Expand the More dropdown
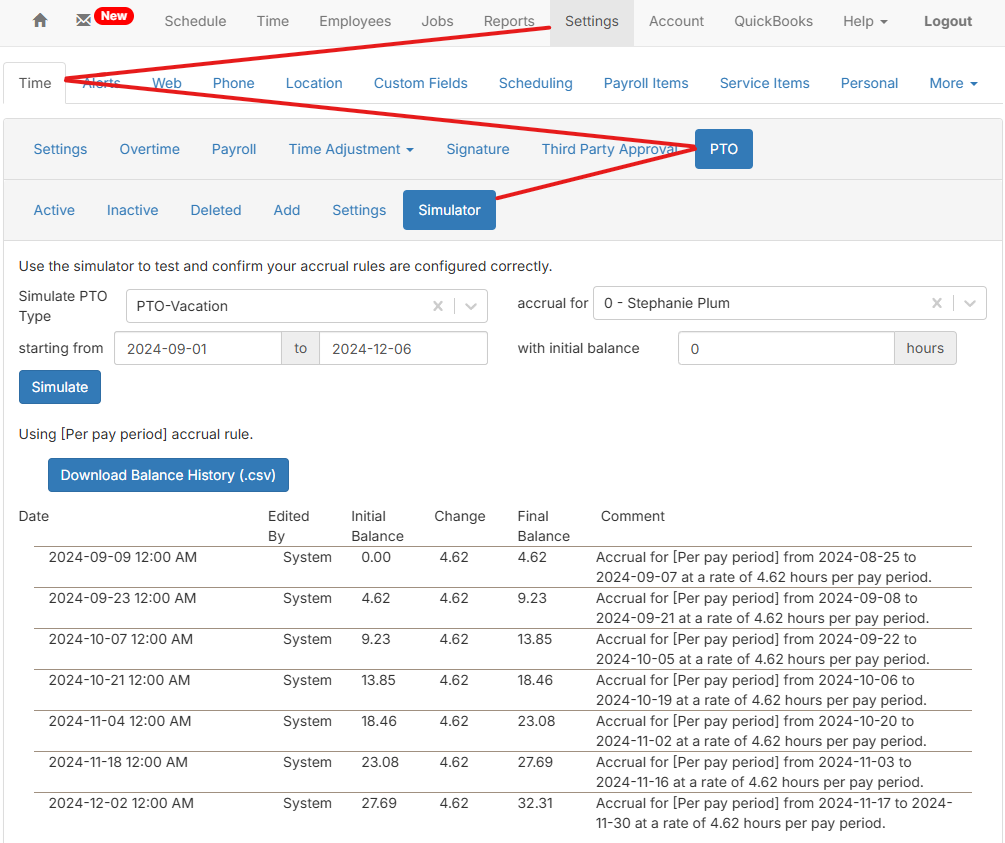 point(951,83)
